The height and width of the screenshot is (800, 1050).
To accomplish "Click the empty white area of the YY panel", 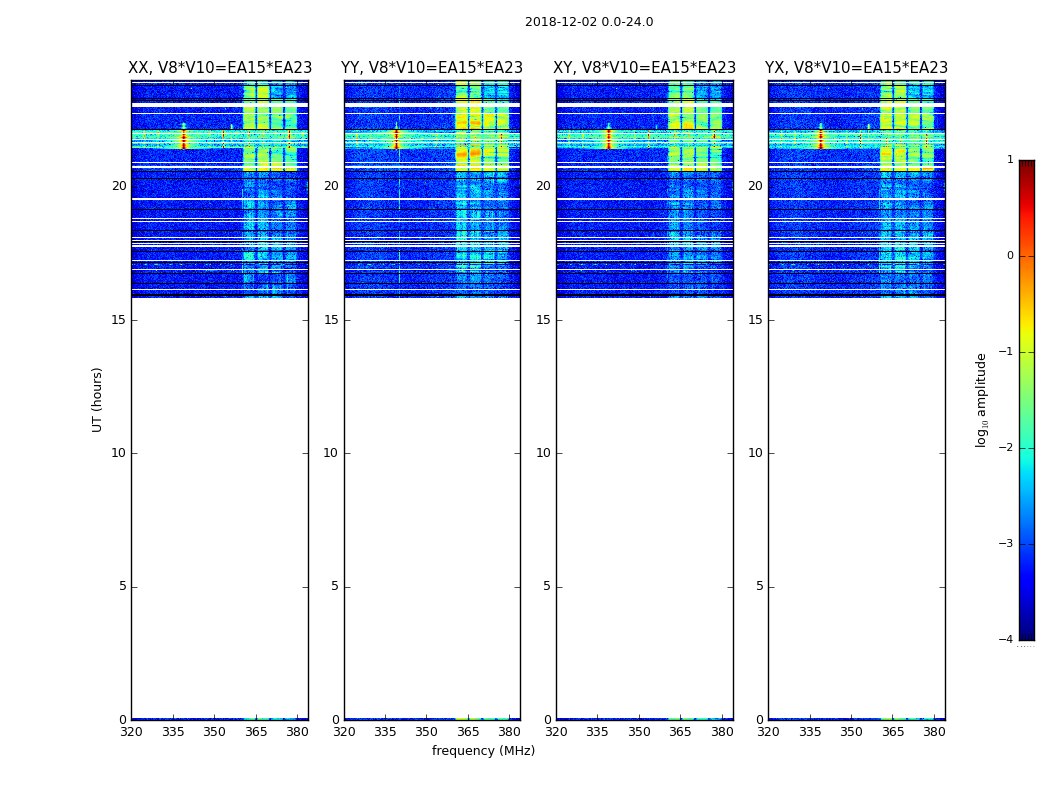I will [432, 500].
